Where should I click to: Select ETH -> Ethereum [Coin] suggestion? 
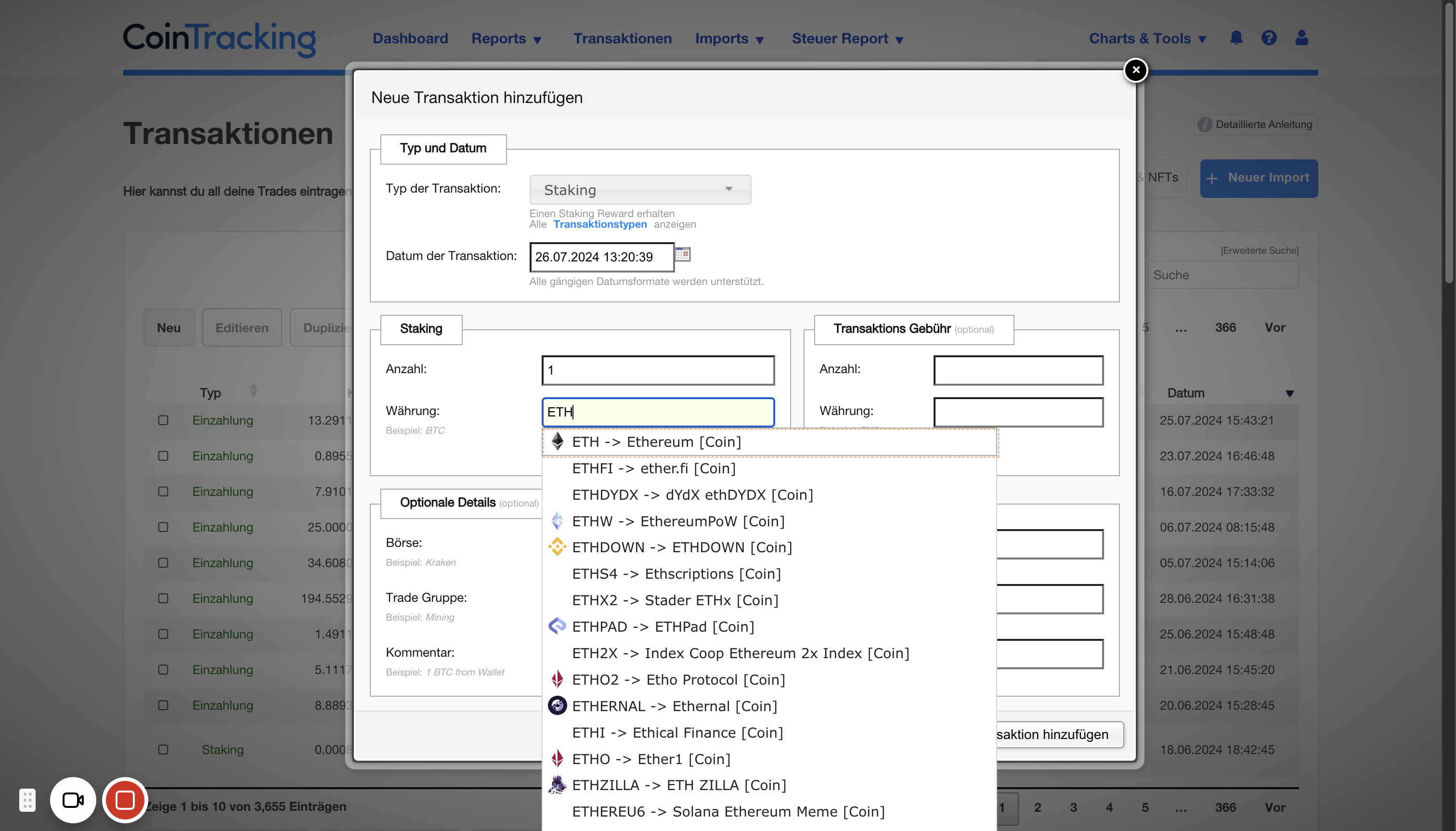[x=769, y=442]
